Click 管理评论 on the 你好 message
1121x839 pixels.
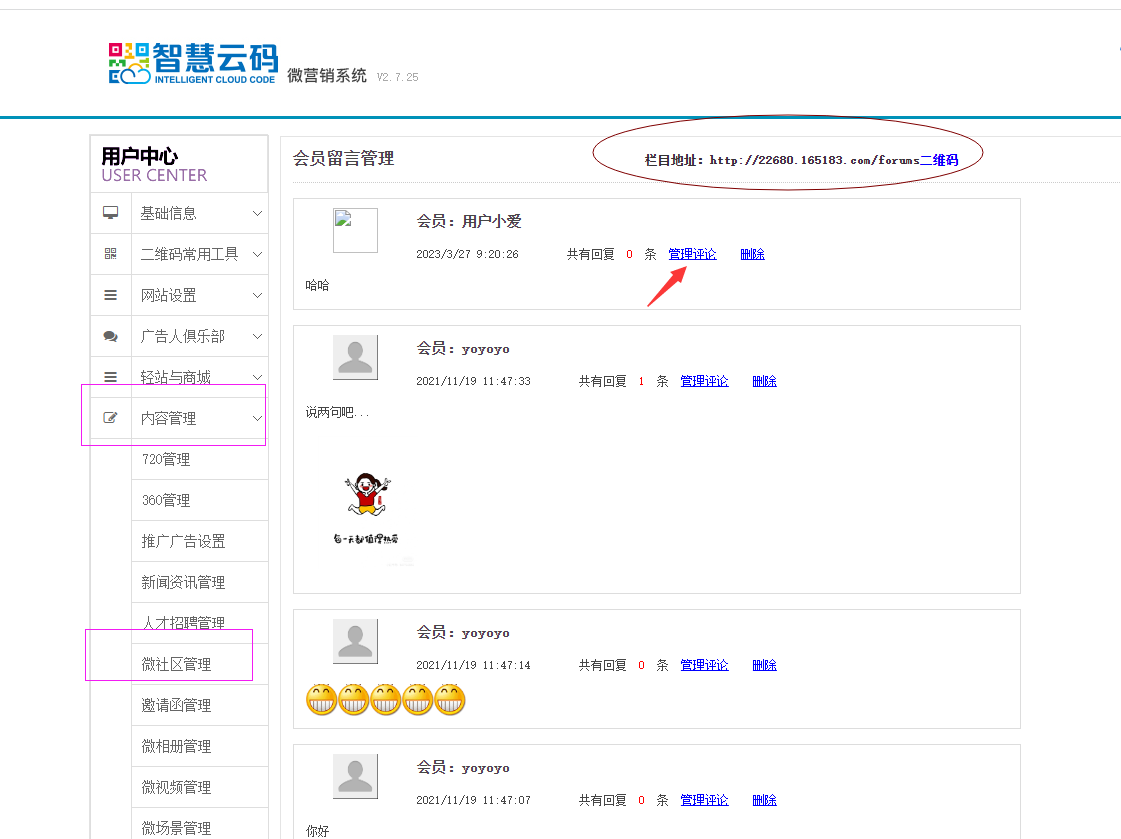click(x=704, y=800)
